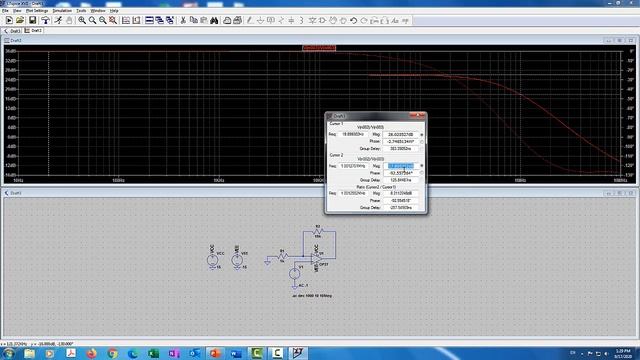Open the Plot Settings menu

pos(37,11)
